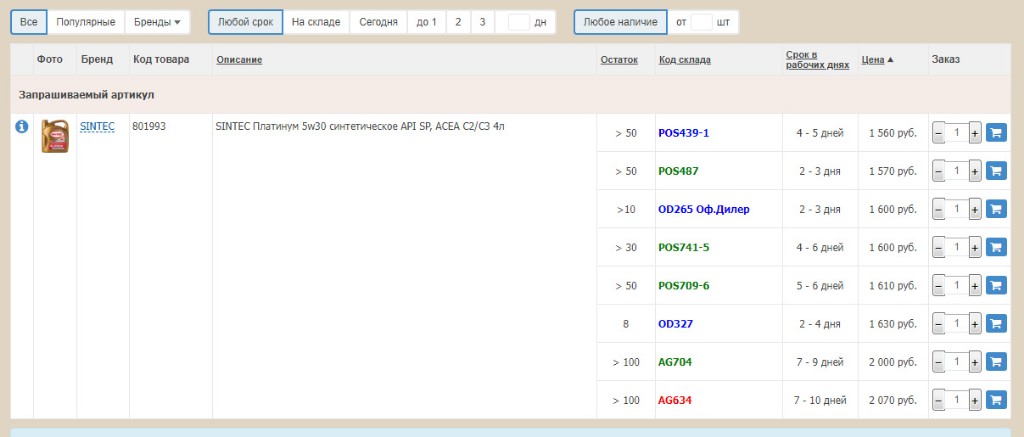The width and height of the screenshot is (1024, 437).
Task: Decrease quantity for POS439-1 offer
Action: pos(938,133)
